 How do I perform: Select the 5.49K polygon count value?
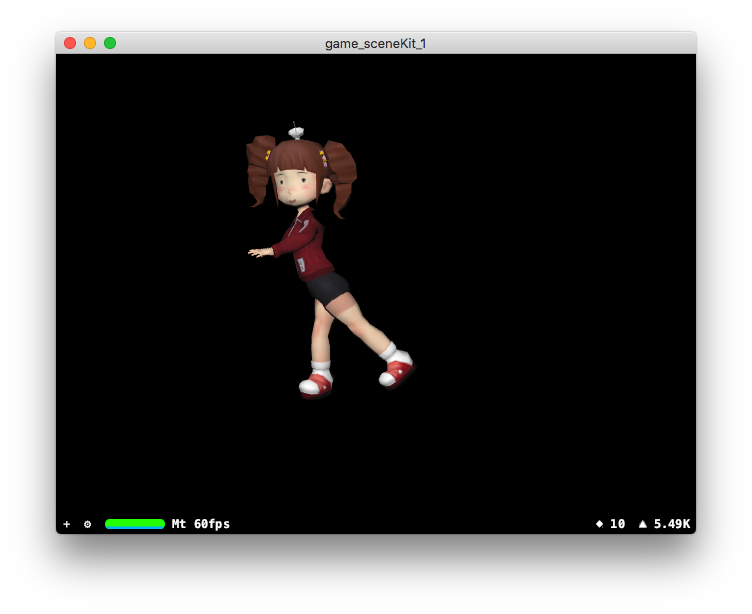pos(672,524)
